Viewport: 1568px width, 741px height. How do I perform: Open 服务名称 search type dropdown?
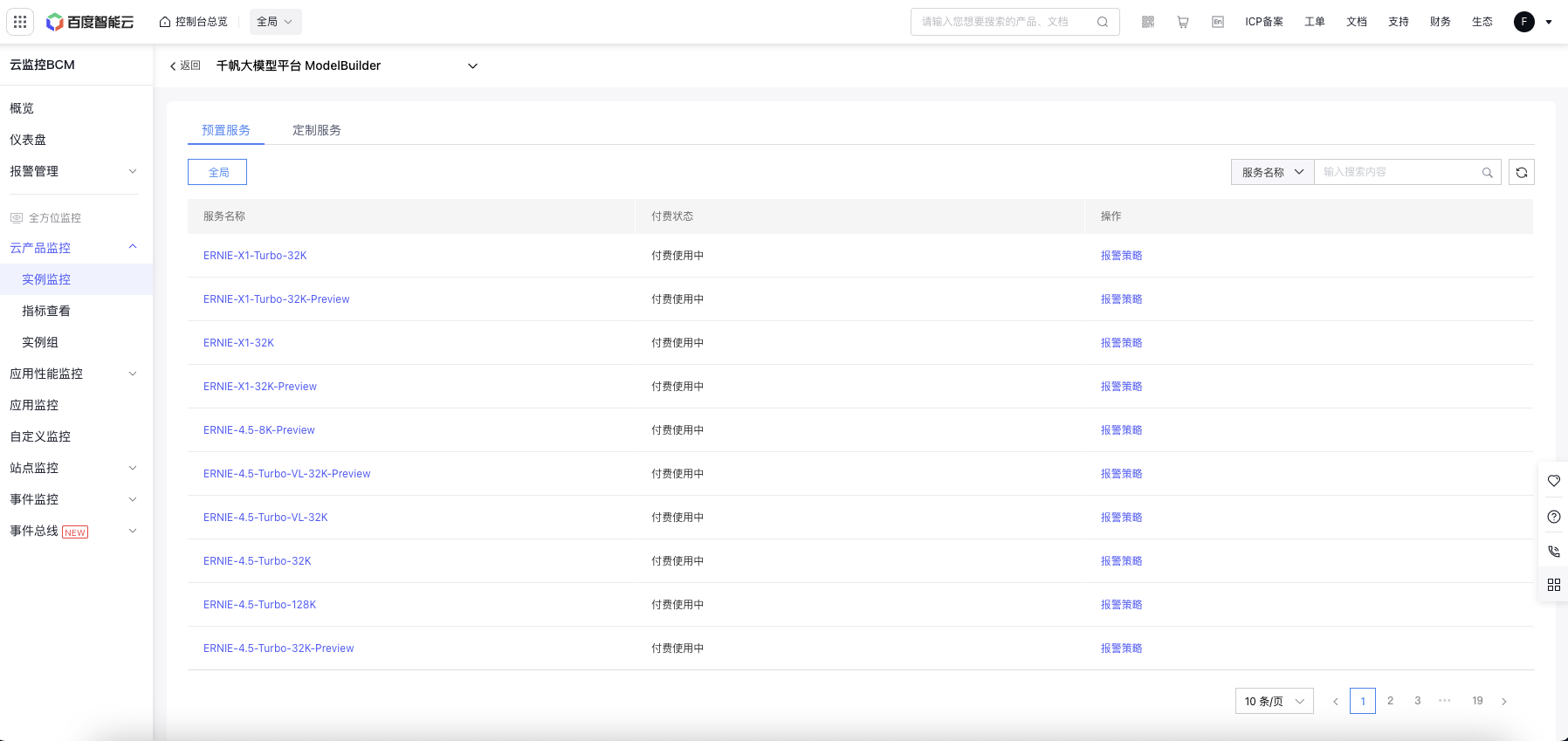tap(1273, 172)
